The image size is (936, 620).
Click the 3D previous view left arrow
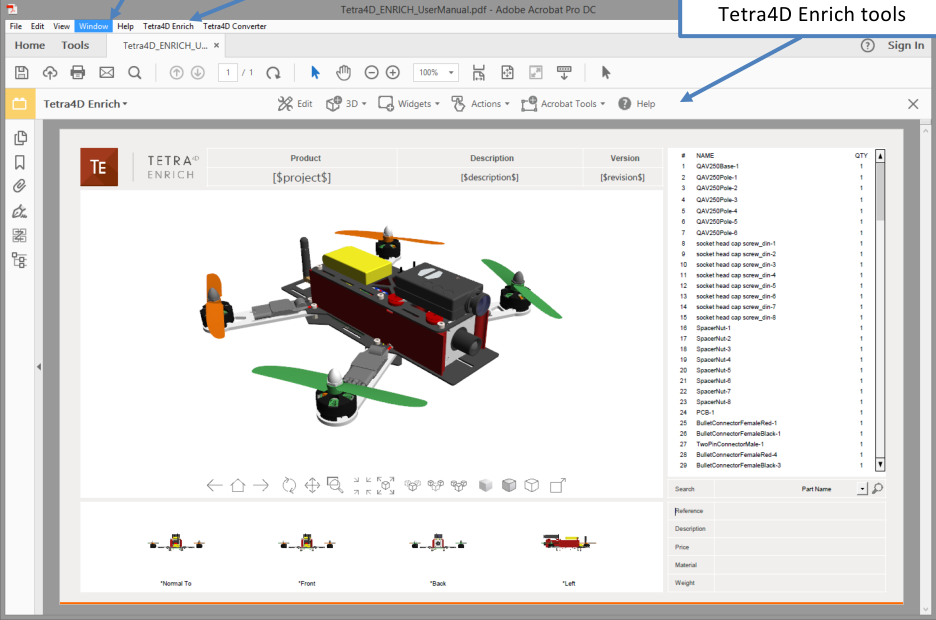(x=214, y=485)
